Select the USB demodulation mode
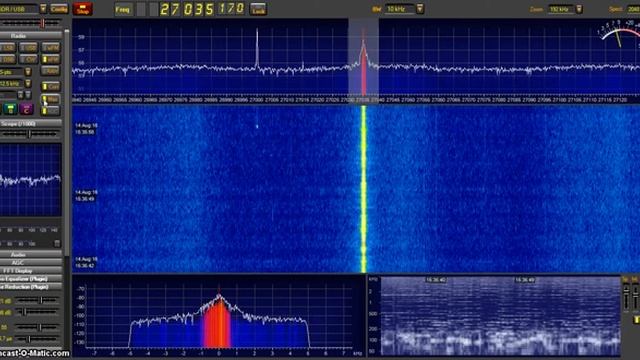Viewport: 640px width, 360px height. click(28, 48)
